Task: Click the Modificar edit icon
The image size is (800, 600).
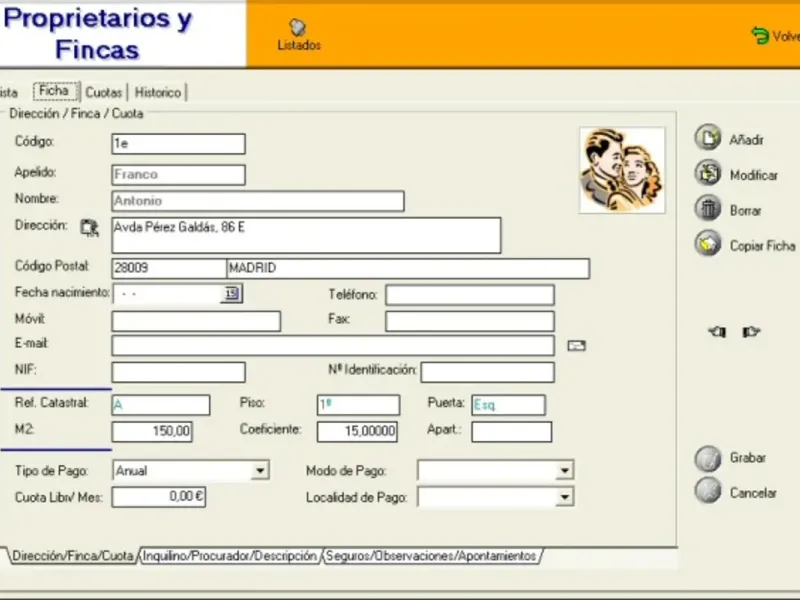Action: [708, 173]
